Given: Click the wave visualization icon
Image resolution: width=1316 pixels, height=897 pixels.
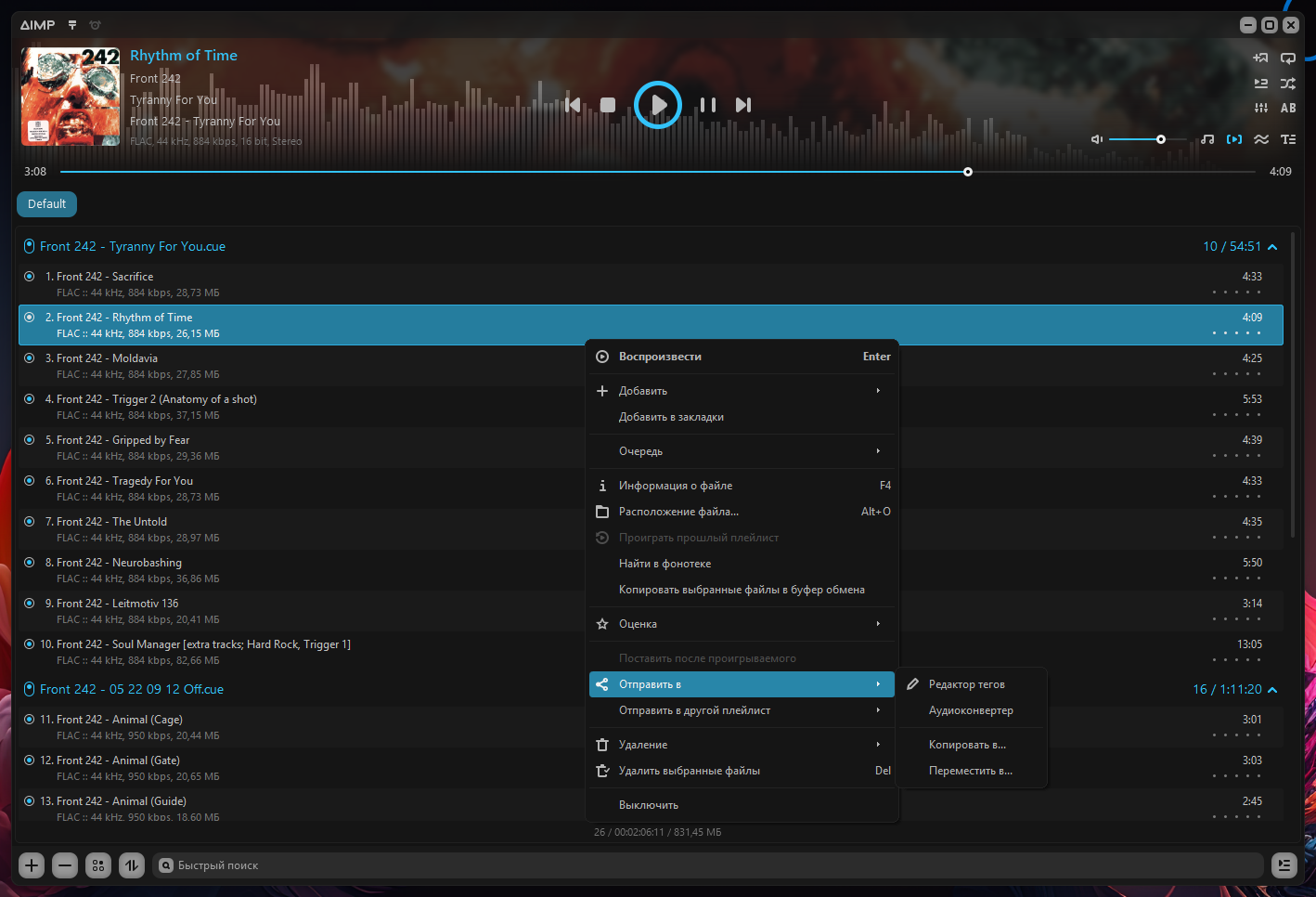Looking at the screenshot, I should click(1261, 139).
